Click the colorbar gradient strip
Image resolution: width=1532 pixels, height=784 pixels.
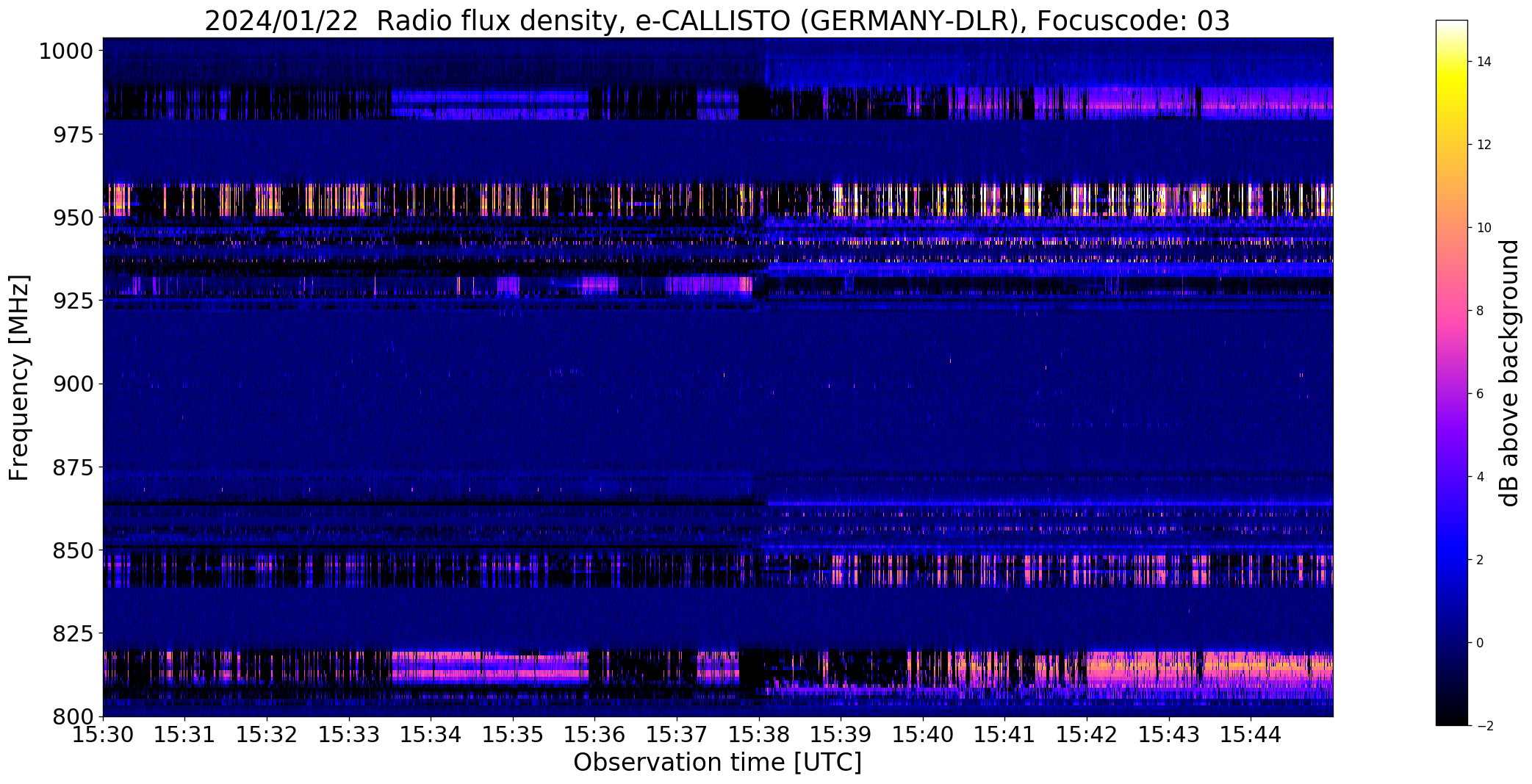tap(1451, 373)
